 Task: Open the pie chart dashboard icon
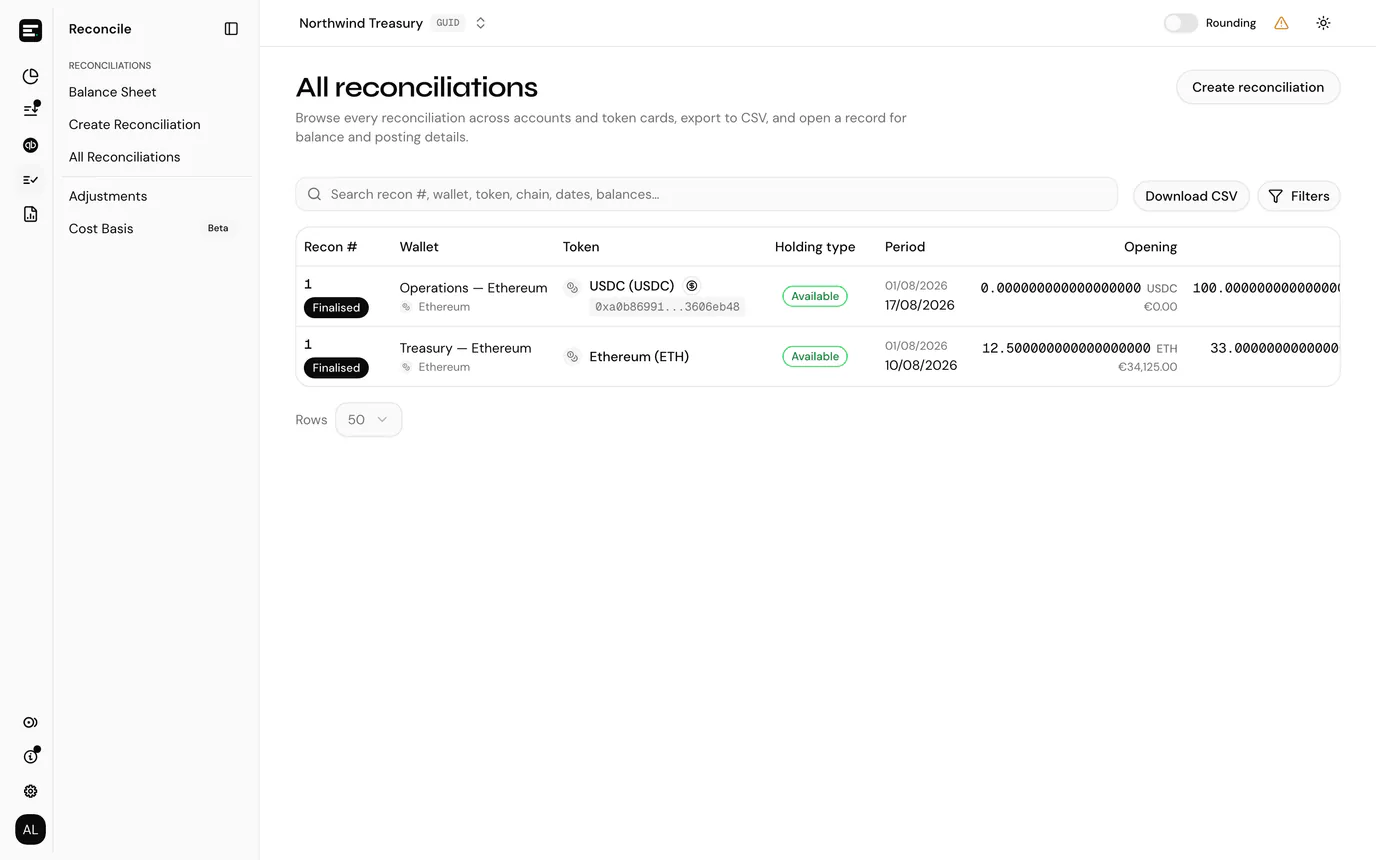click(31, 76)
